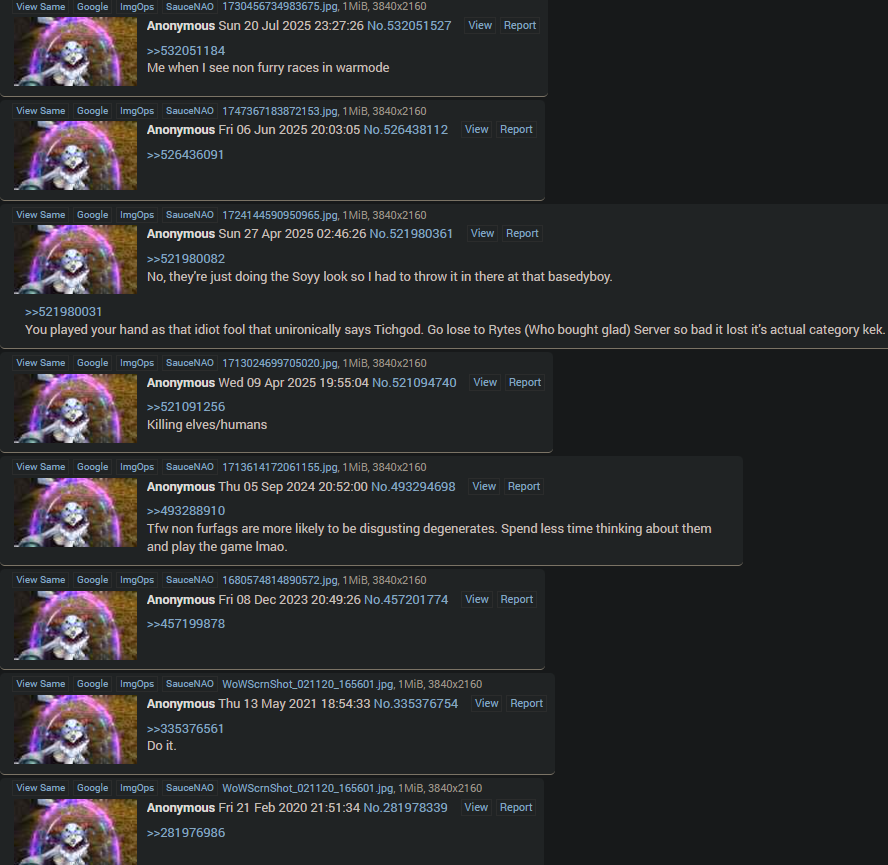
Task: Search SauceNAO for 1724144590950965.jpg
Action: coord(190,215)
